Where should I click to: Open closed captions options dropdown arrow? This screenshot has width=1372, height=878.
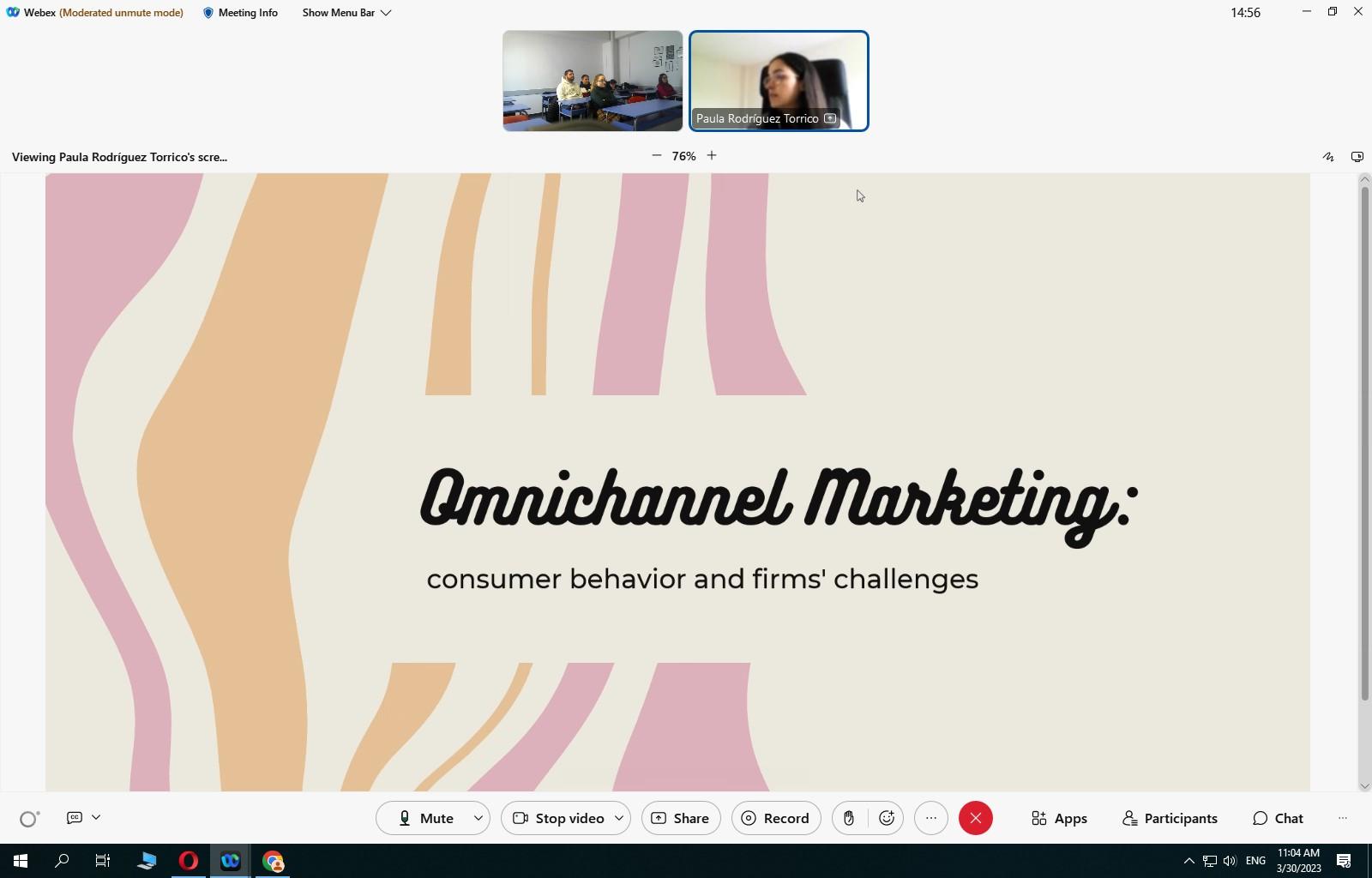[x=96, y=818]
